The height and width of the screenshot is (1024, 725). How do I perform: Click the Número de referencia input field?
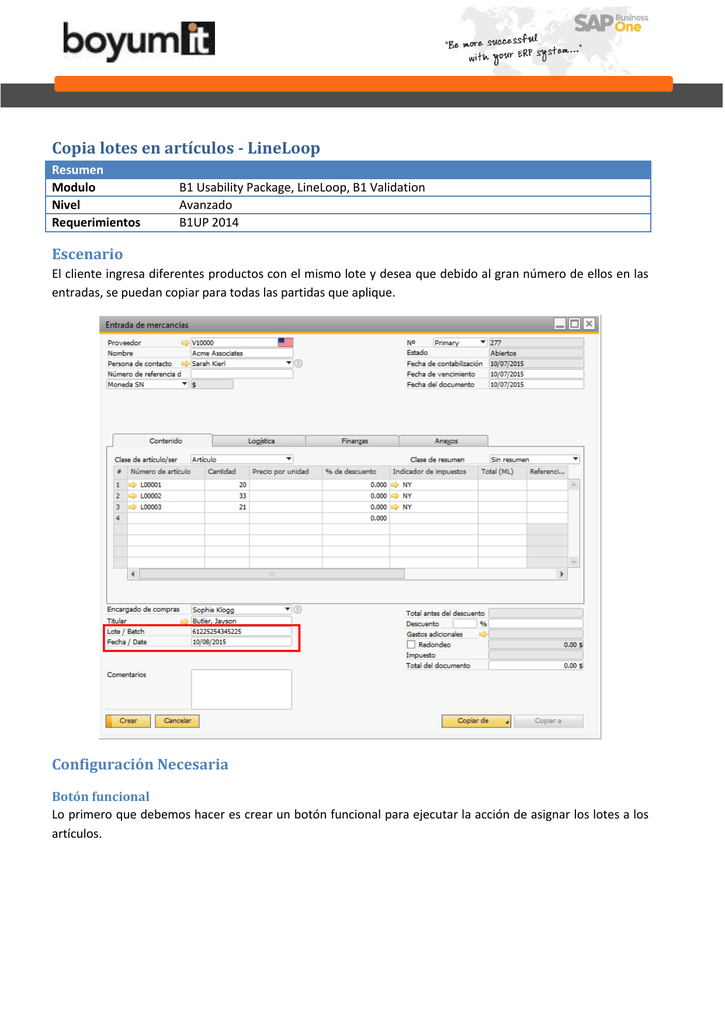click(241, 374)
